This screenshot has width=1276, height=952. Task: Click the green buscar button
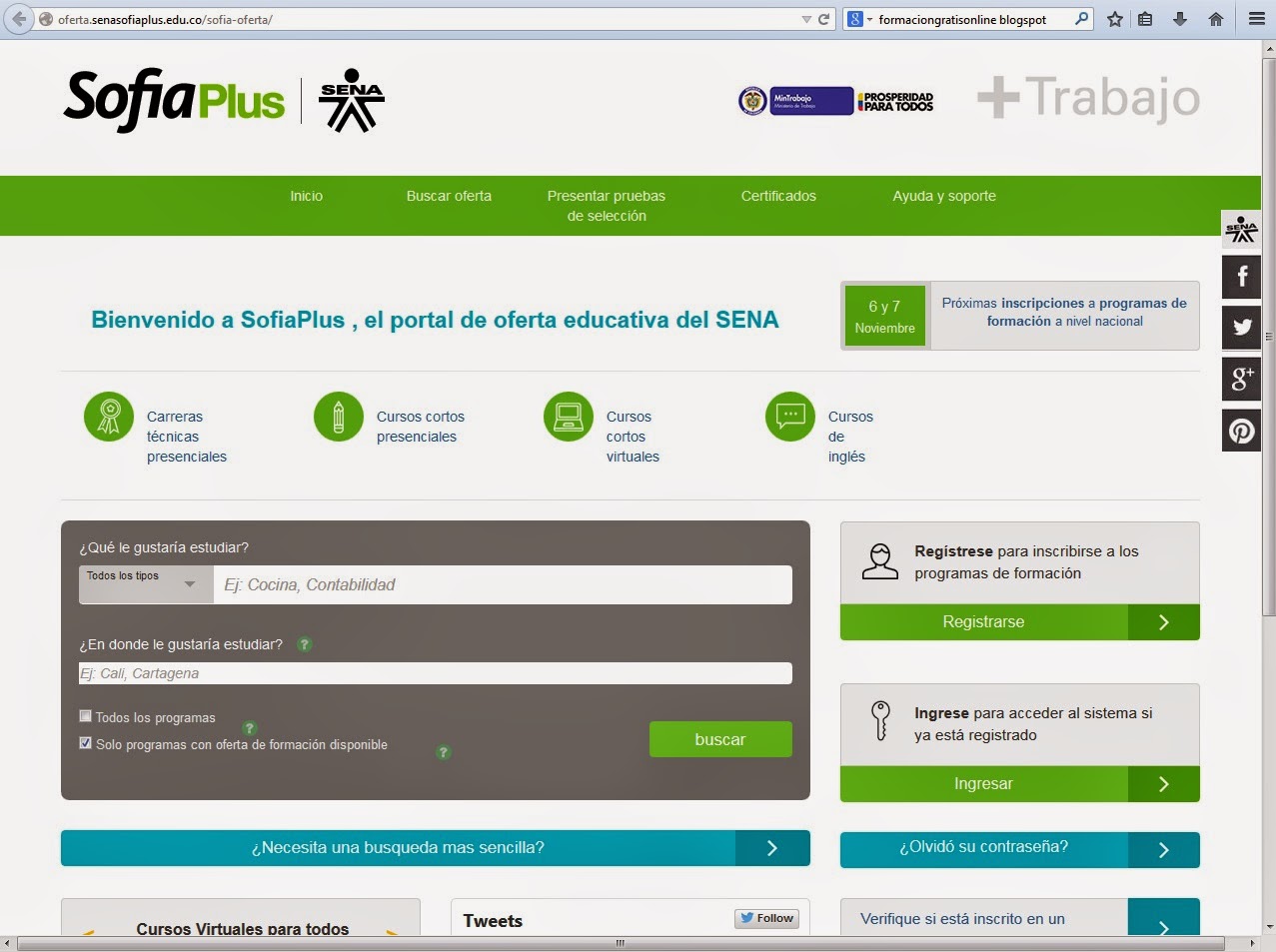click(x=720, y=739)
